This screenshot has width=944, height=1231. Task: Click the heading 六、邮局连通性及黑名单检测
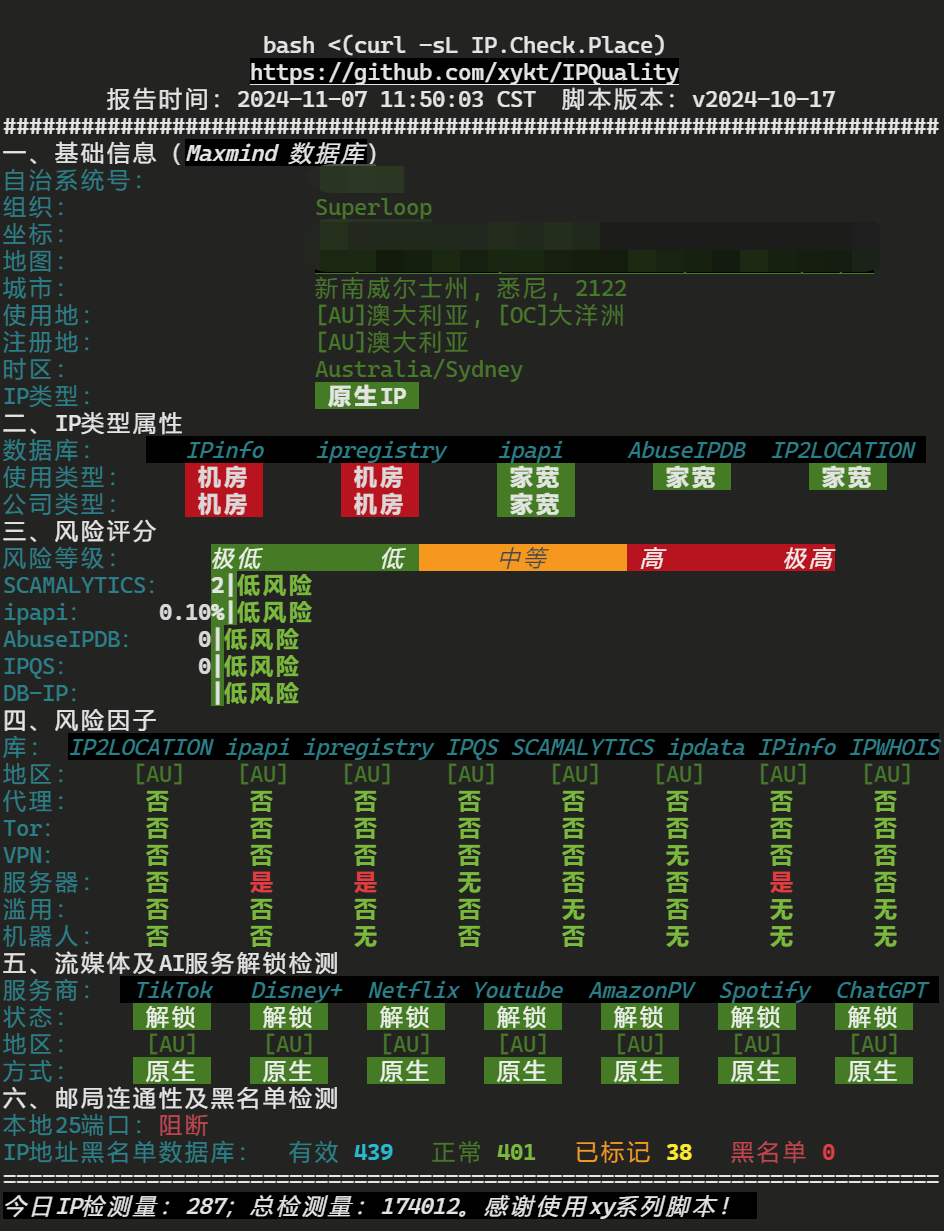point(171,1098)
